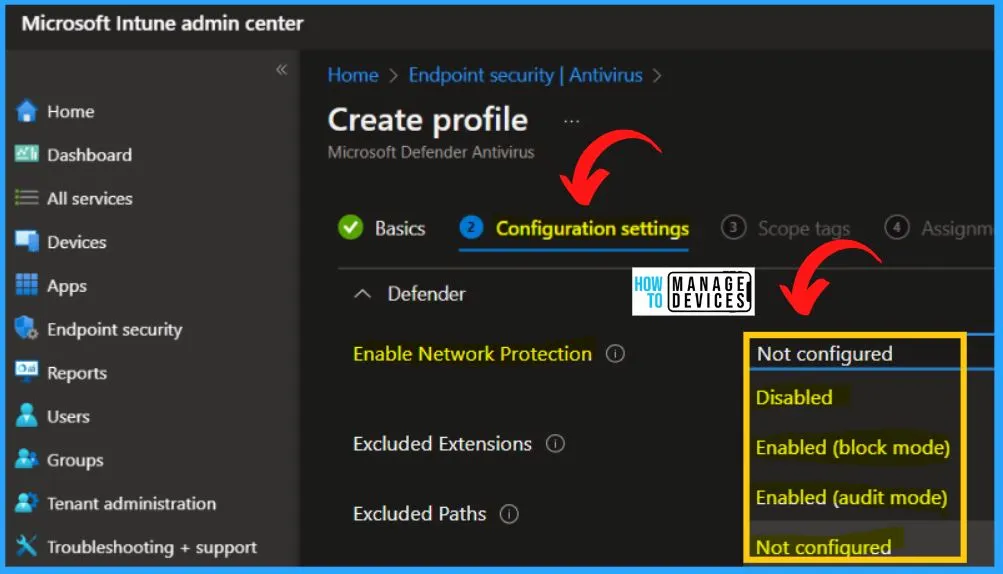
Task: Open info tooltip for Enable Network Protection
Action: click(x=615, y=354)
